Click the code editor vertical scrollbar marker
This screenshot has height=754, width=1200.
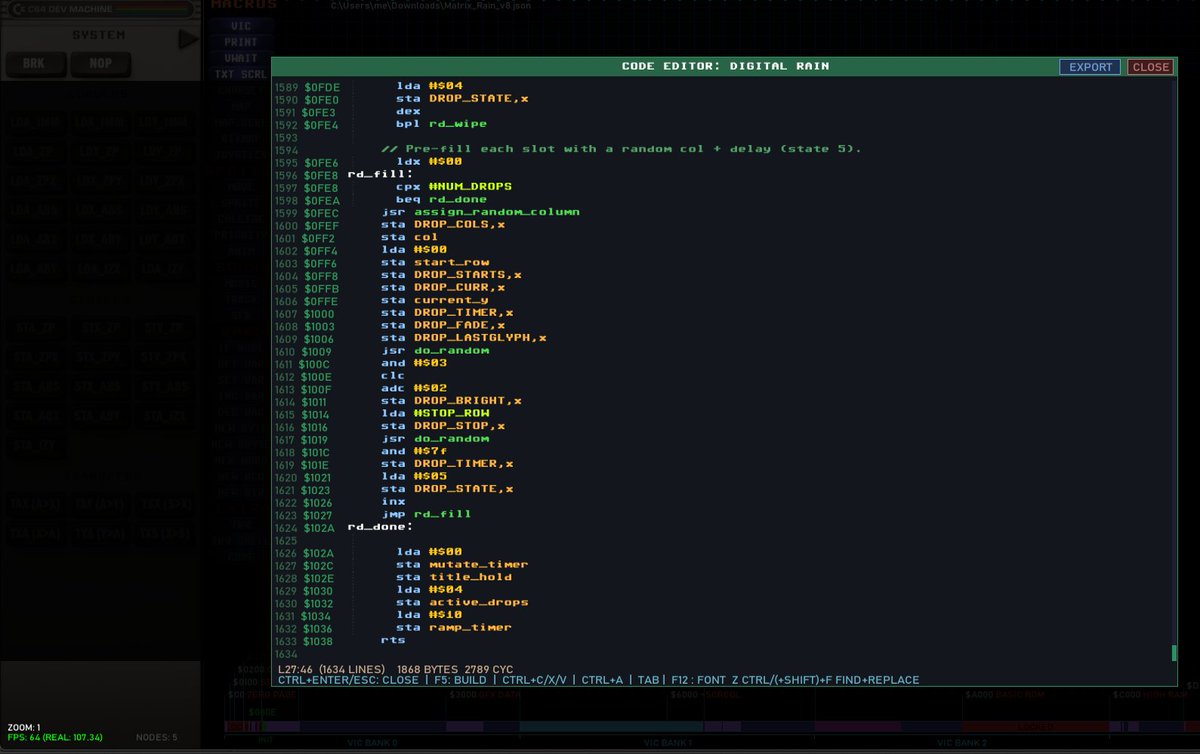(x=1175, y=653)
